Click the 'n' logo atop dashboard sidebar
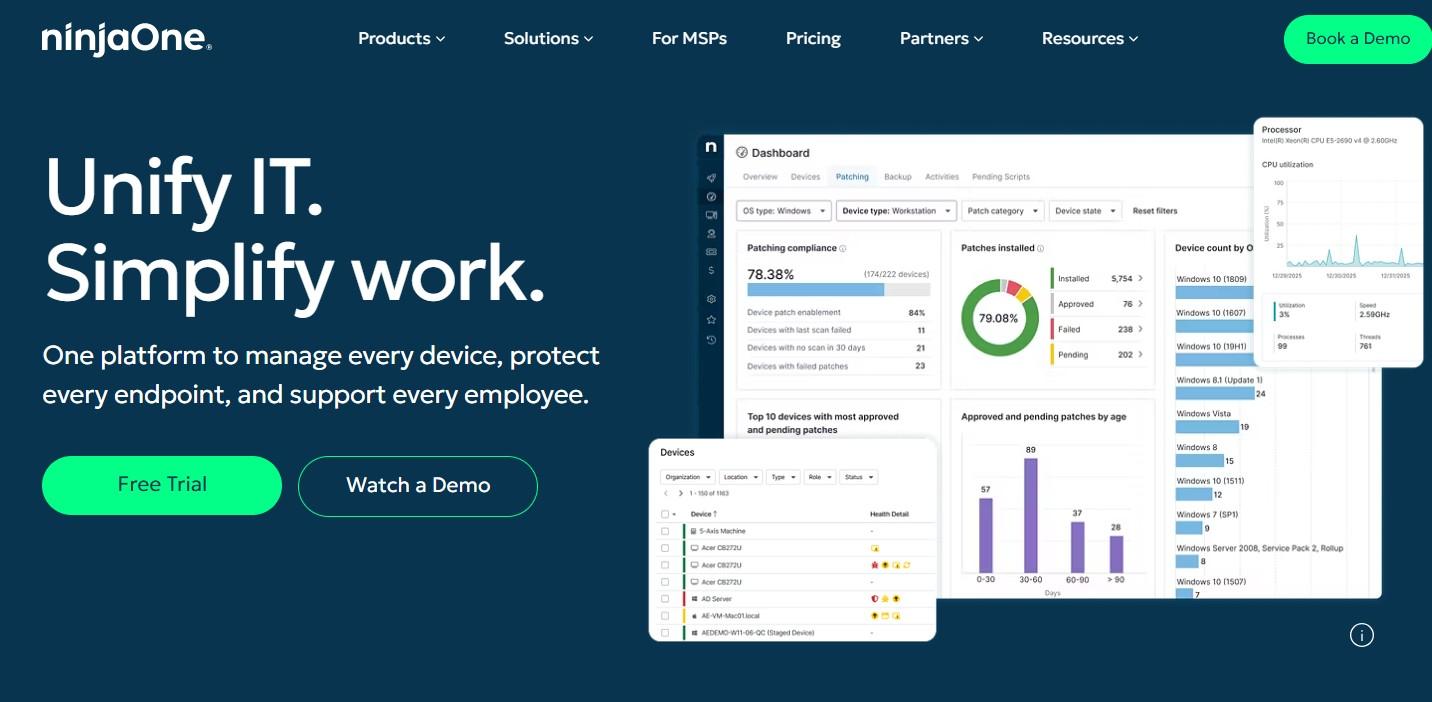The image size is (1432, 702). pyautogui.click(x=711, y=147)
